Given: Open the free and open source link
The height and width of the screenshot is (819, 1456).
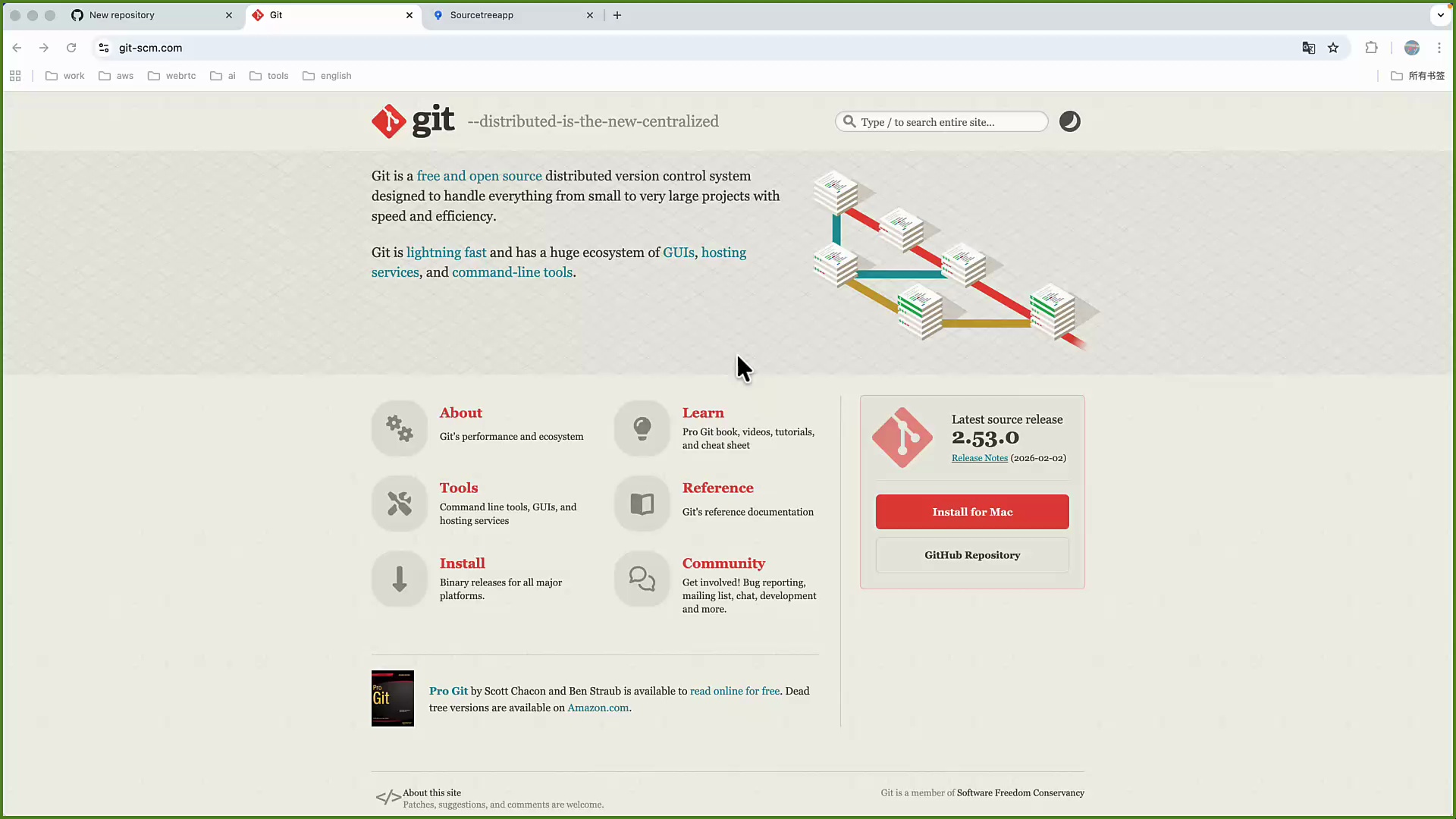Looking at the screenshot, I should point(479,176).
